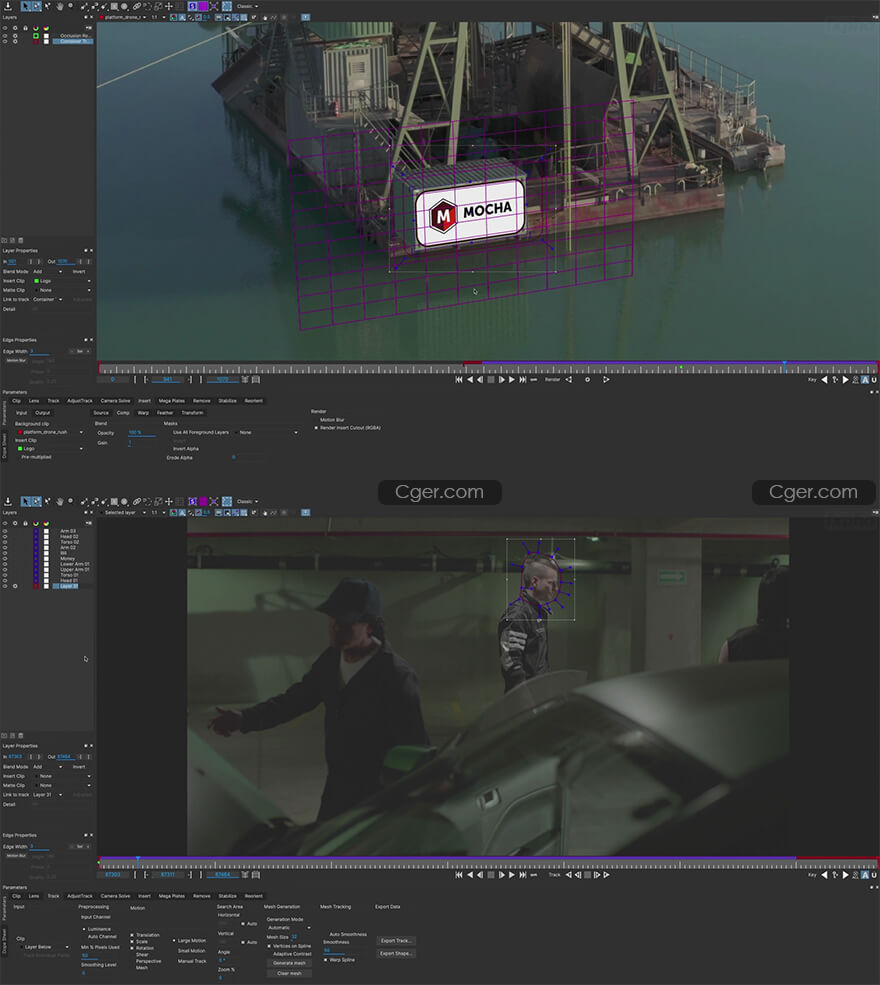
Task: Jump to last frame in top window
Action: tap(523, 379)
